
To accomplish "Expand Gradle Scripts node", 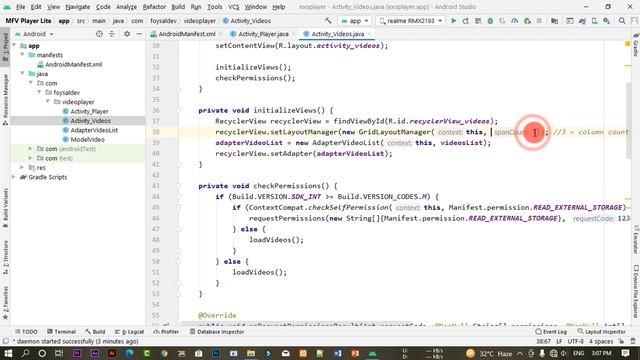I will click(x=14, y=177).
